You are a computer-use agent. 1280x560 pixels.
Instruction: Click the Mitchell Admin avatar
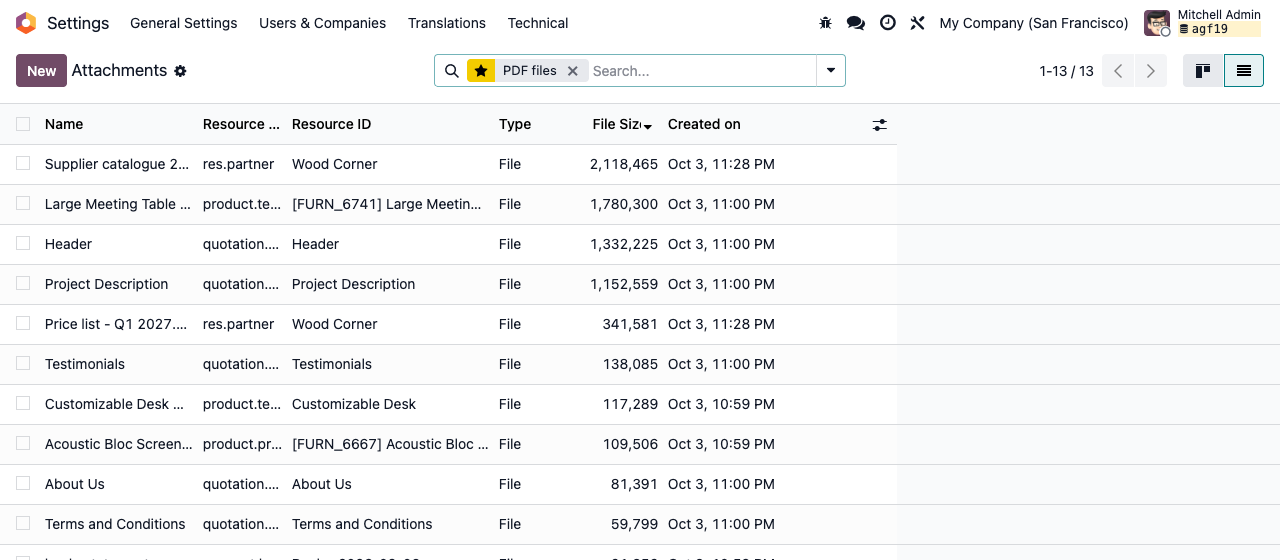coord(1157,23)
